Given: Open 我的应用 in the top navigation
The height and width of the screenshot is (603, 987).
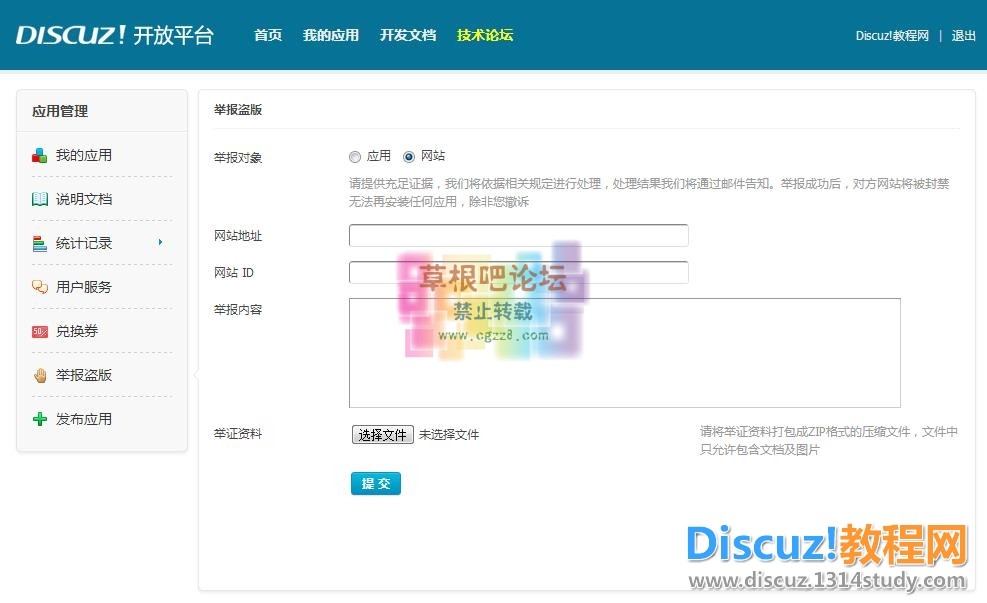Looking at the screenshot, I should [331, 35].
